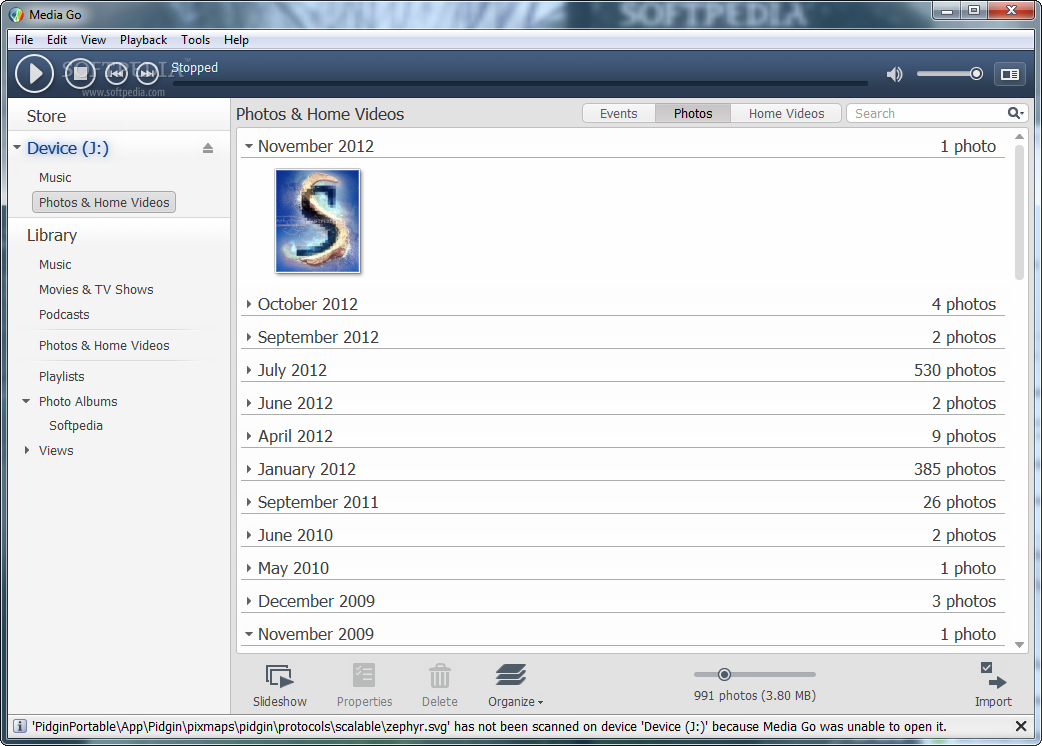This screenshot has width=1042, height=746.
Task: Start a Slideshow
Action: point(280,686)
